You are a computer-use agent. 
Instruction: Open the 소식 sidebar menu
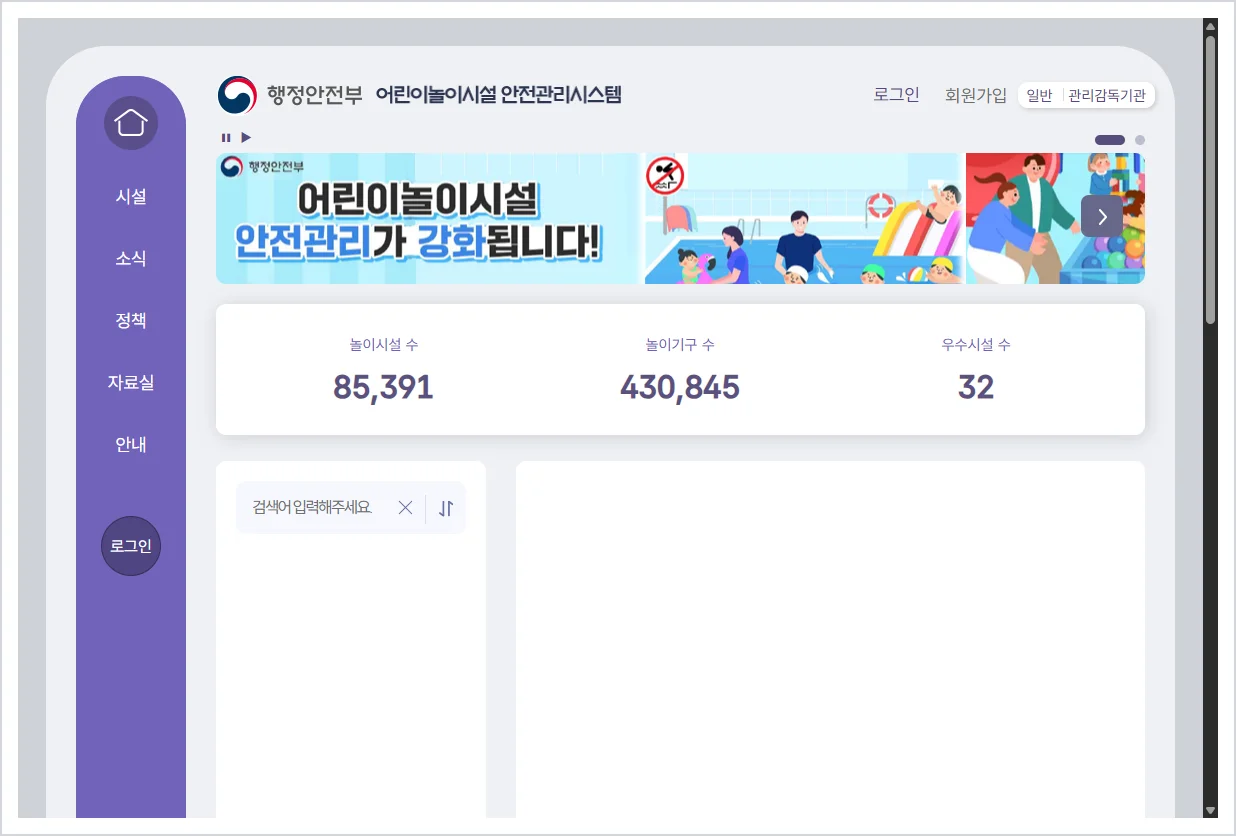131,259
